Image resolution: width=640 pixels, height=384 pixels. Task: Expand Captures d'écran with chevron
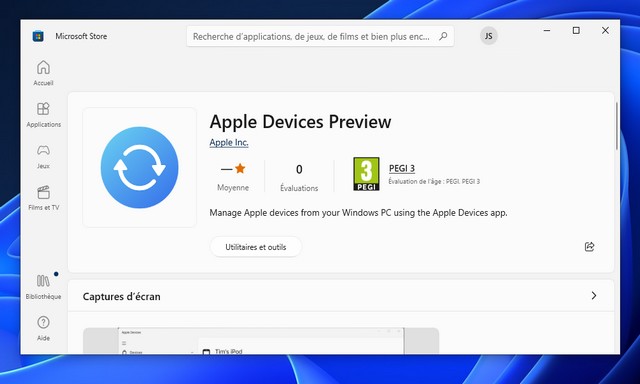pyautogui.click(x=594, y=295)
